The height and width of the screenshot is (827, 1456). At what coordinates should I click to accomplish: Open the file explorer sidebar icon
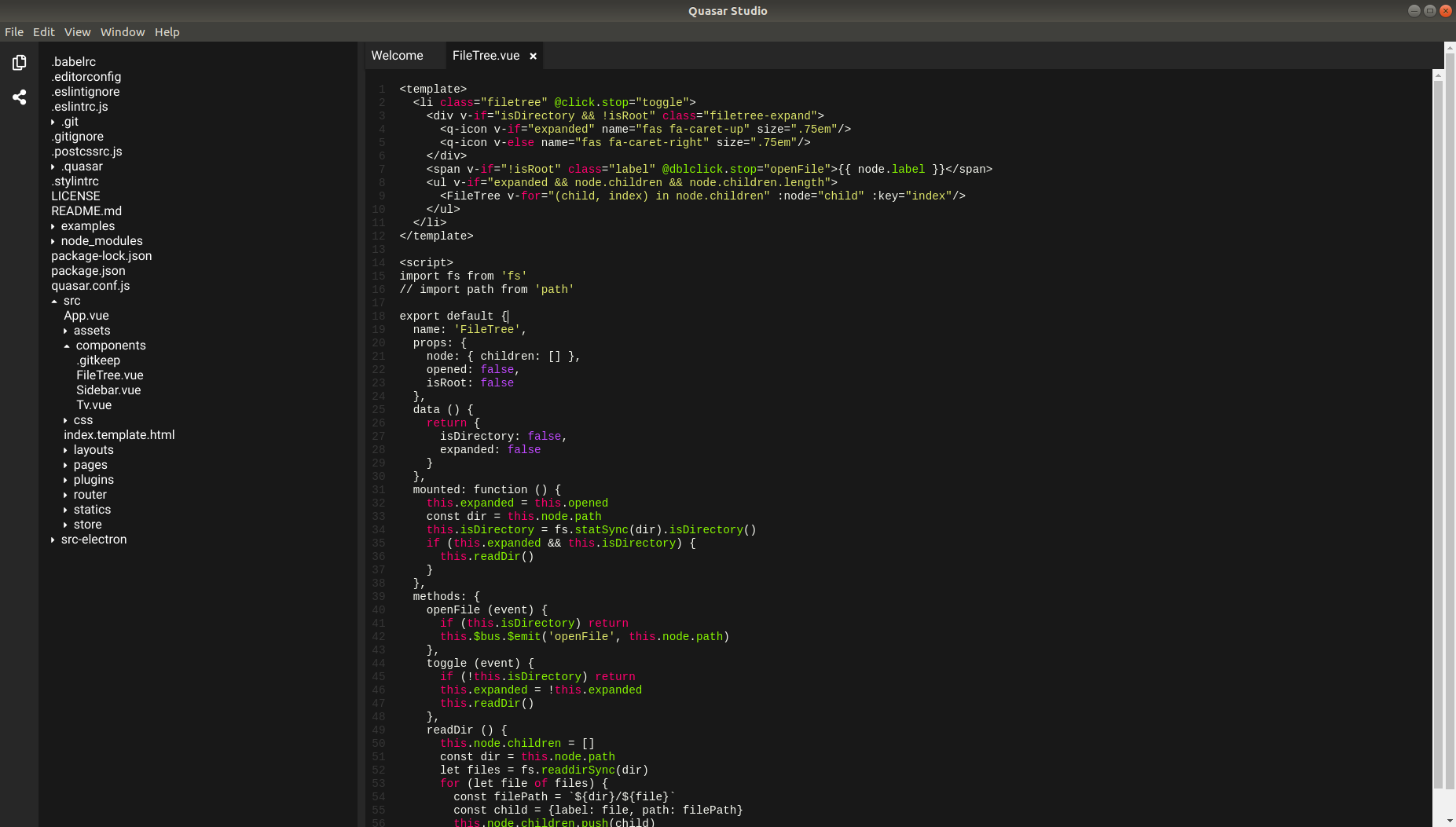point(19,63)
